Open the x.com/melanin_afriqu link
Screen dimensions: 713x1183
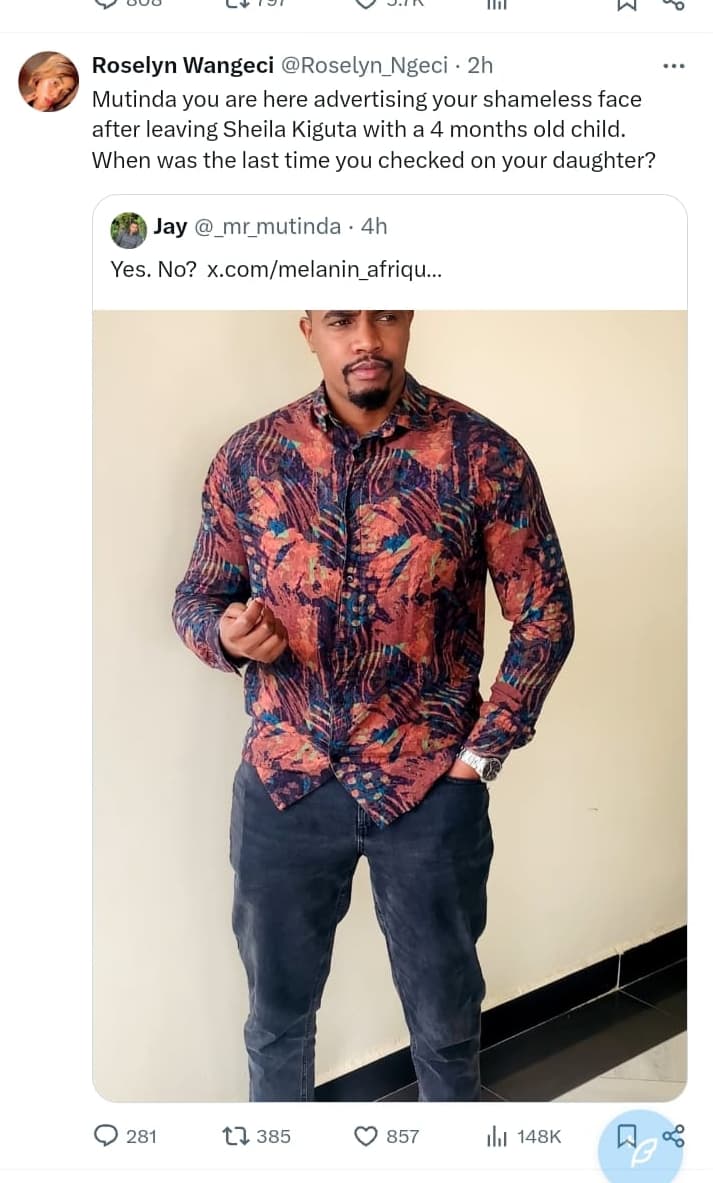point(324,269)
